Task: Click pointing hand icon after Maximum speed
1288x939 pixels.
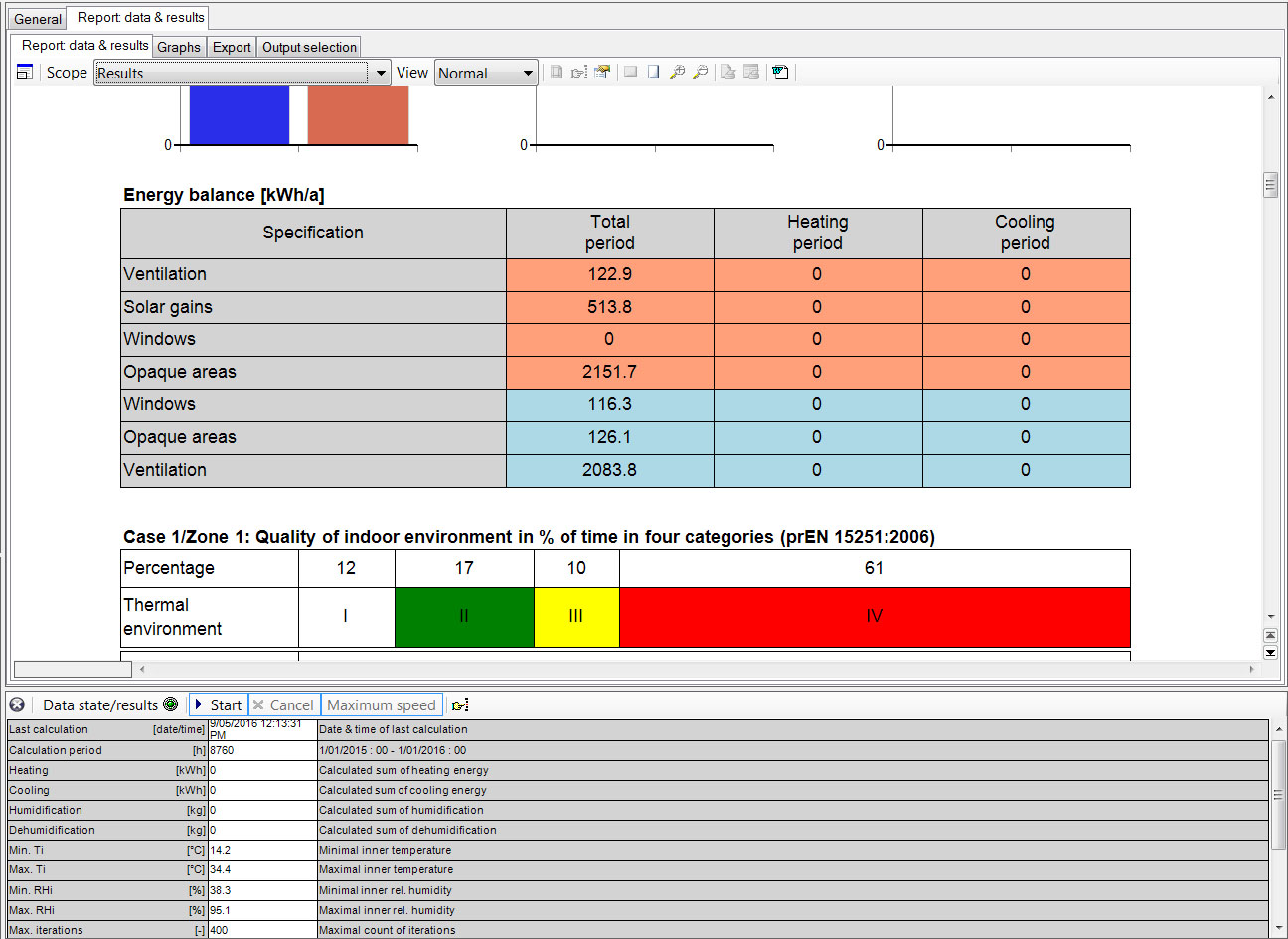Action: (460, 705)
